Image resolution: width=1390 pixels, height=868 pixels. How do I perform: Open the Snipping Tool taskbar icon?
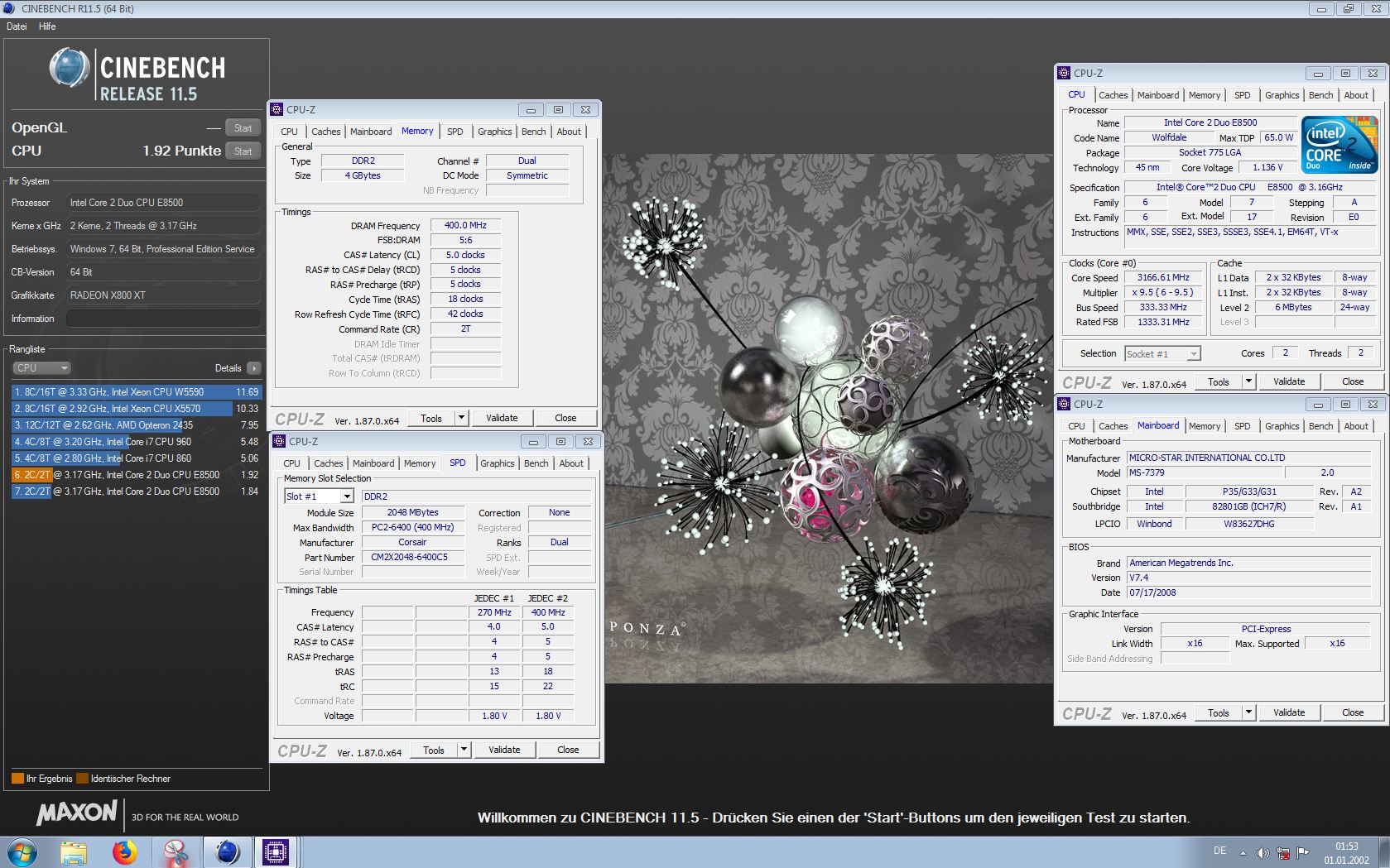pyautogui.click(x=176, y=851)
